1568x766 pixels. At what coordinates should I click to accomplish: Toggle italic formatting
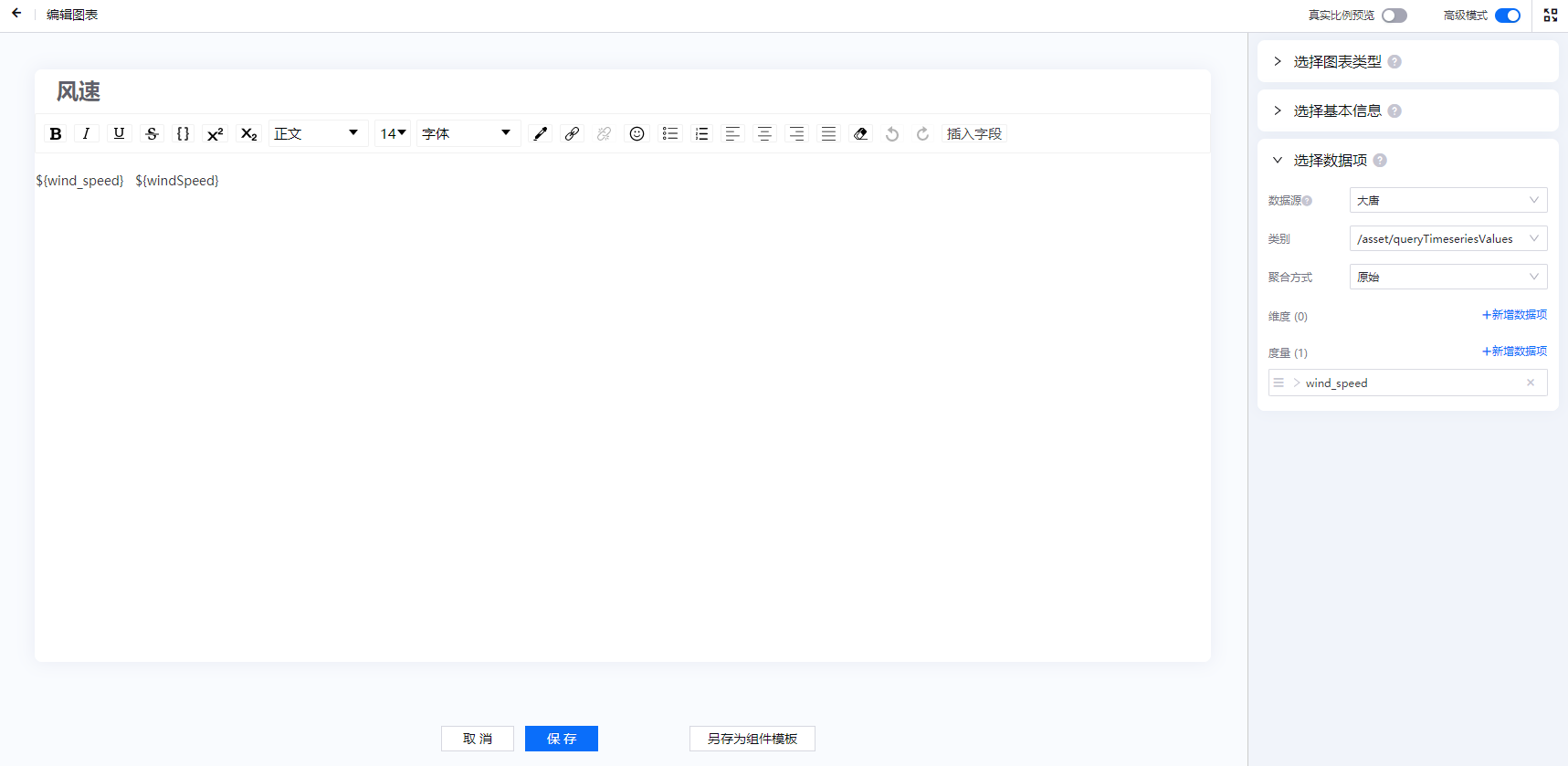tap(86, 134)
